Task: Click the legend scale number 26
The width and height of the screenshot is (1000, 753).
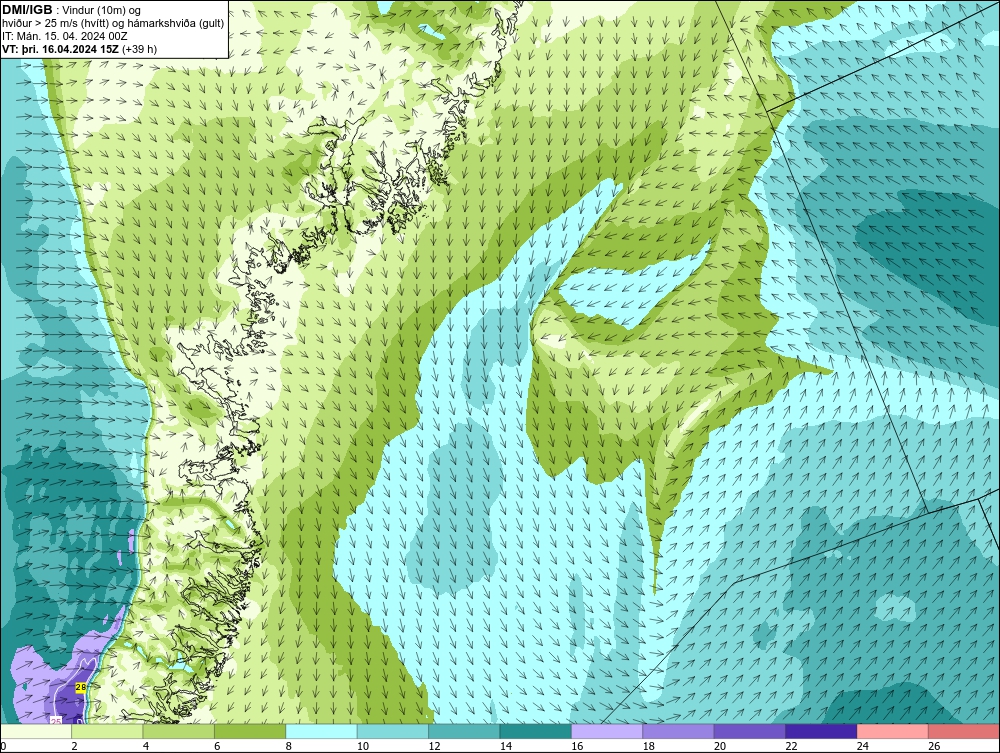Action: pyautogui.click(x=934, y=746)
